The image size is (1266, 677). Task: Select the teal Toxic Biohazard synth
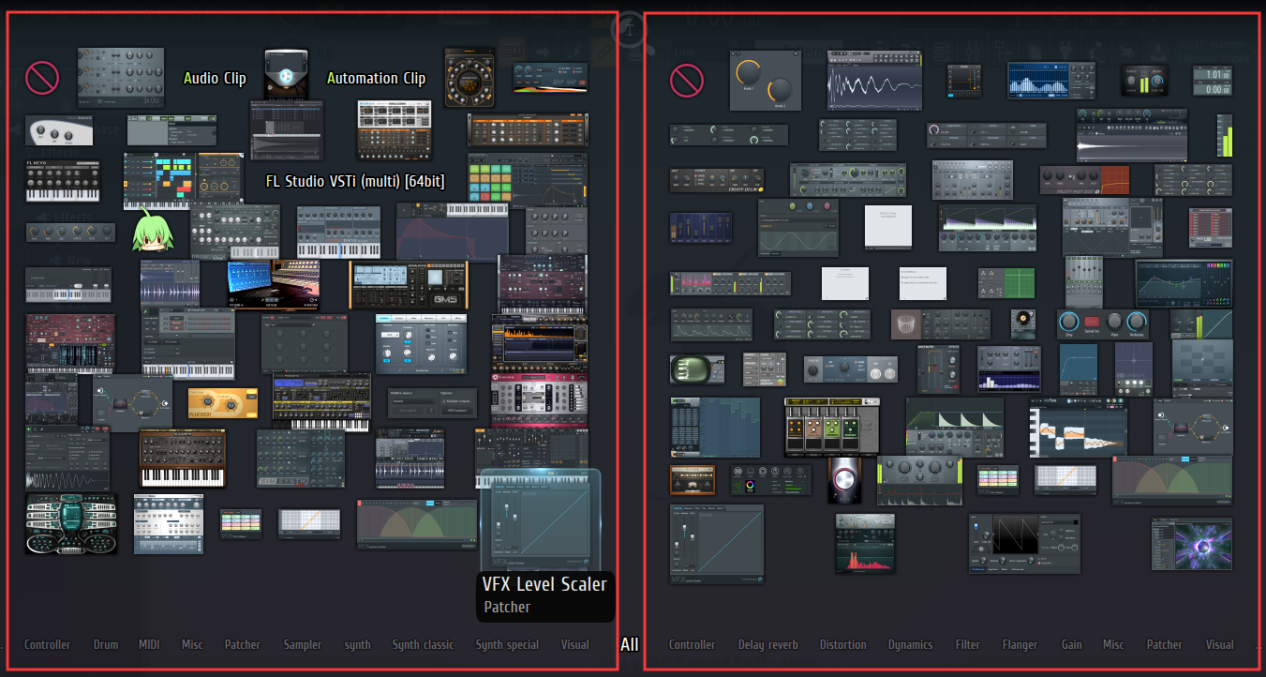coord(71,524)
